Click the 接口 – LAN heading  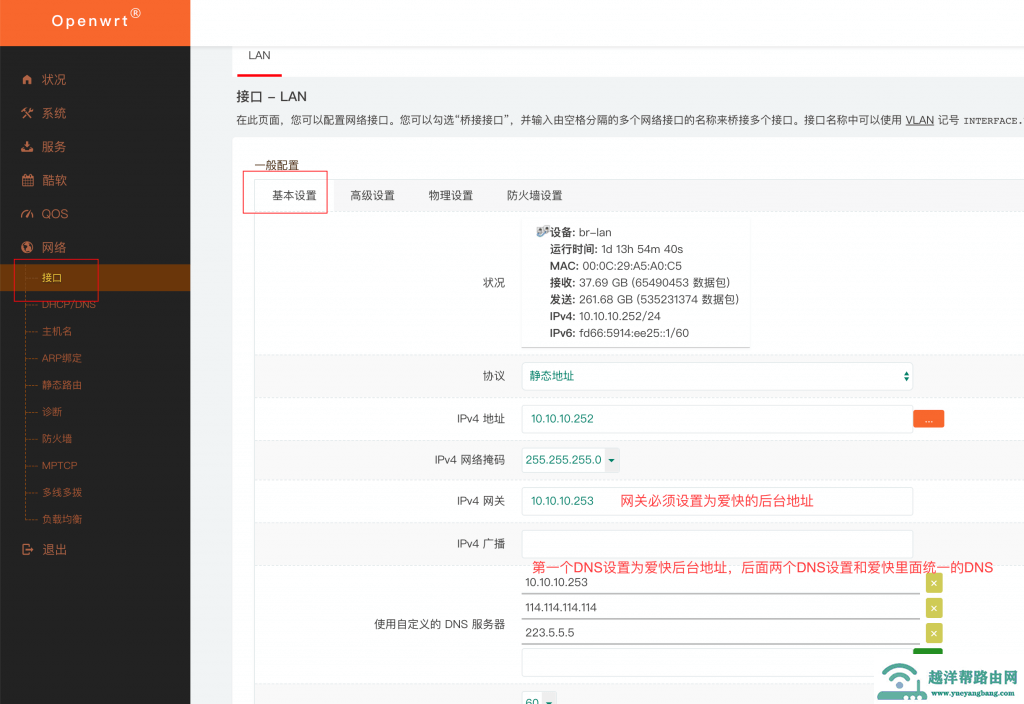click(271, 97)
